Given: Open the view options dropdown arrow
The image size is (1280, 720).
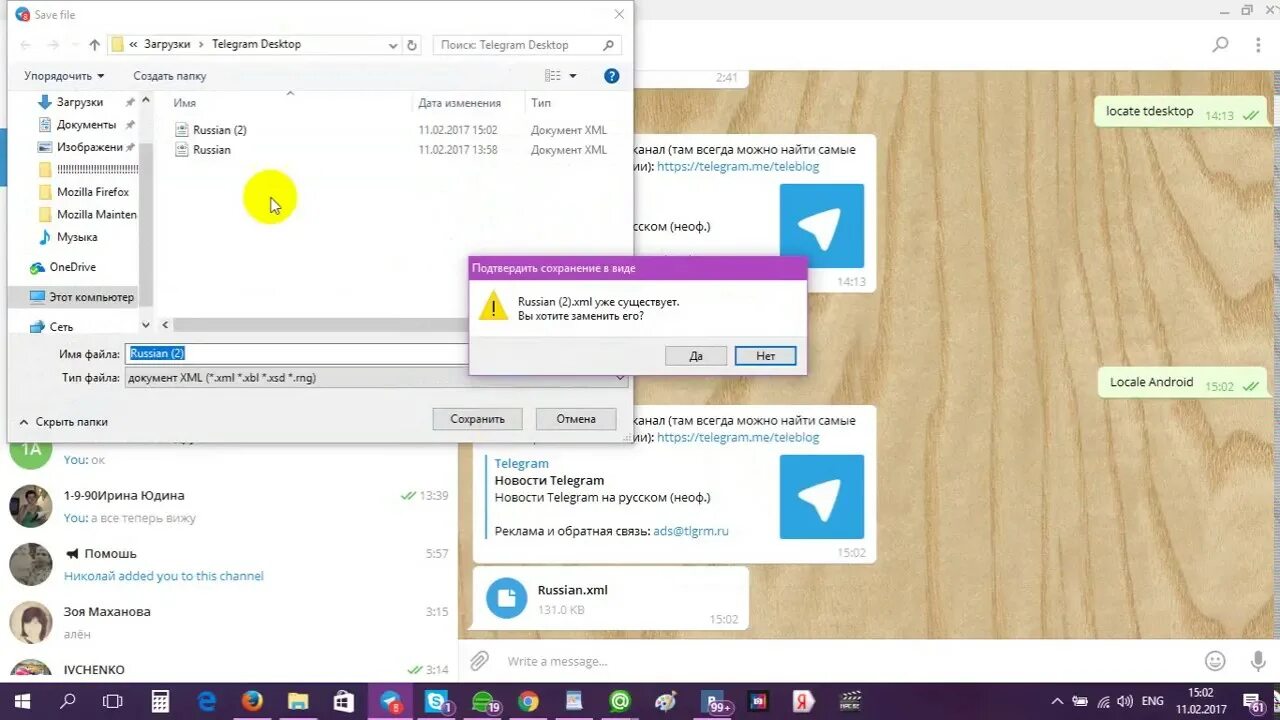Looking at the screenshot, I should [573, 76].
